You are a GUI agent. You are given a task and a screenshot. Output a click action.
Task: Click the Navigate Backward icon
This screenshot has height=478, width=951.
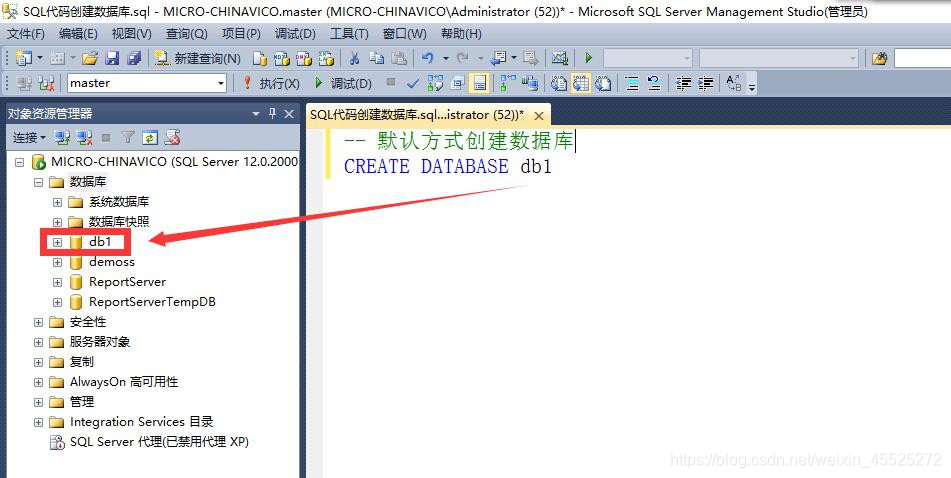499,58
